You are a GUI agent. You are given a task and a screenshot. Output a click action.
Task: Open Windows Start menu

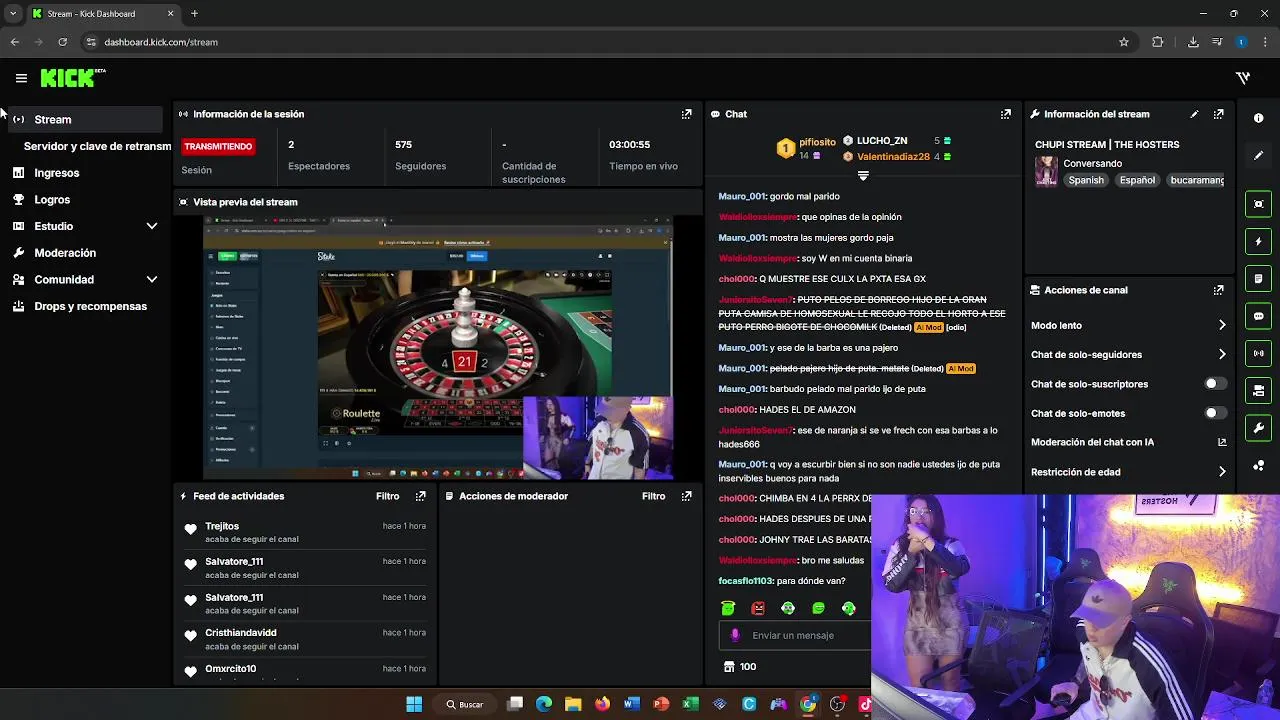(x=414, y=704)
